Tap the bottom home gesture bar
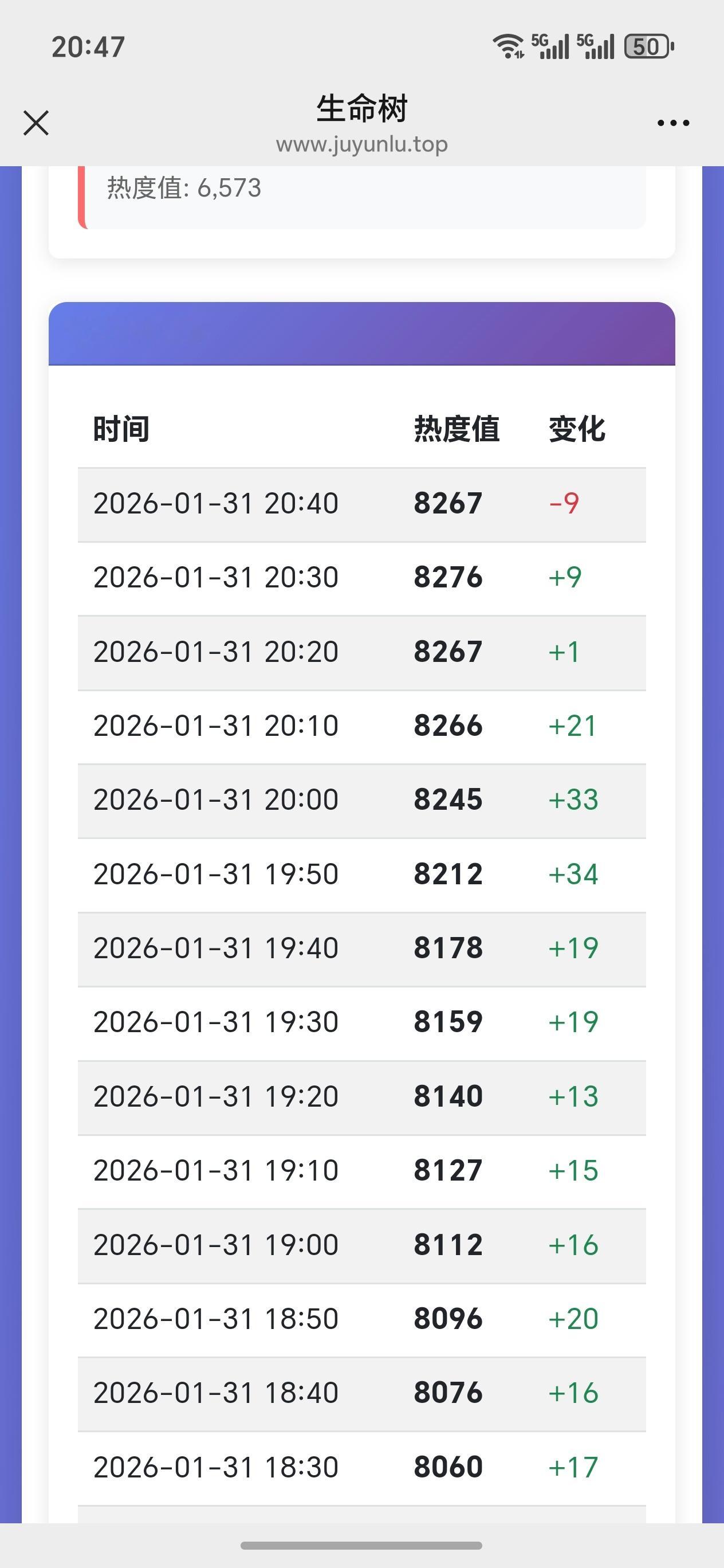The width and height of the screenshot is (724, 1568). [361, 1545]
